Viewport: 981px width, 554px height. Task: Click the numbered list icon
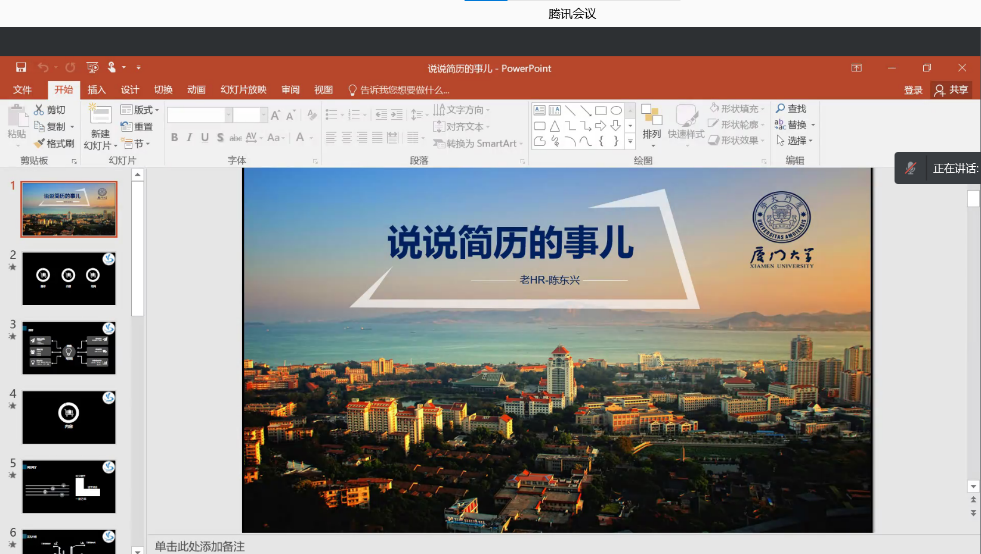point(354,114)
